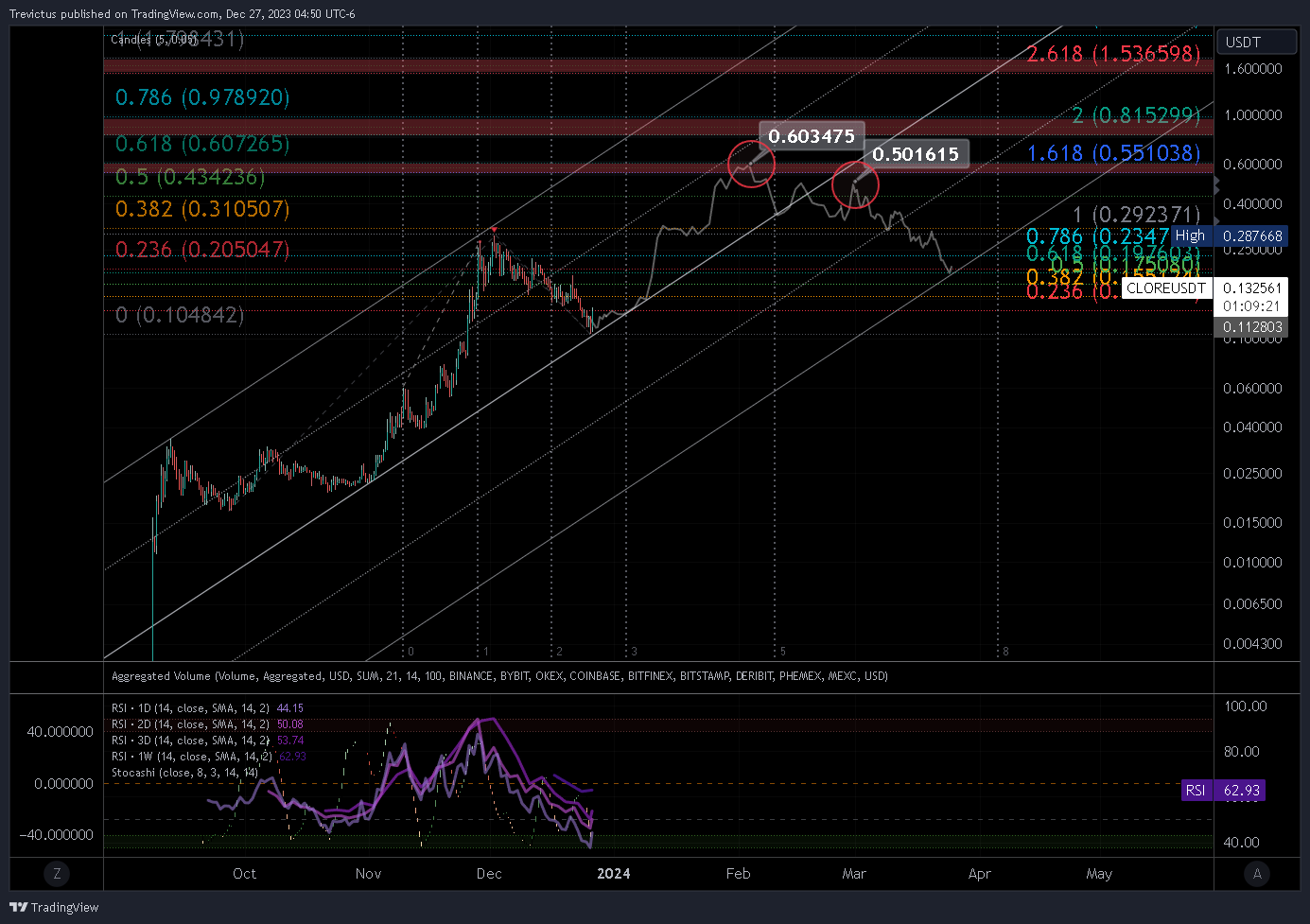The image size is (1310, 924).
Task: Click the Nov label on time axis
Action: 368,874
